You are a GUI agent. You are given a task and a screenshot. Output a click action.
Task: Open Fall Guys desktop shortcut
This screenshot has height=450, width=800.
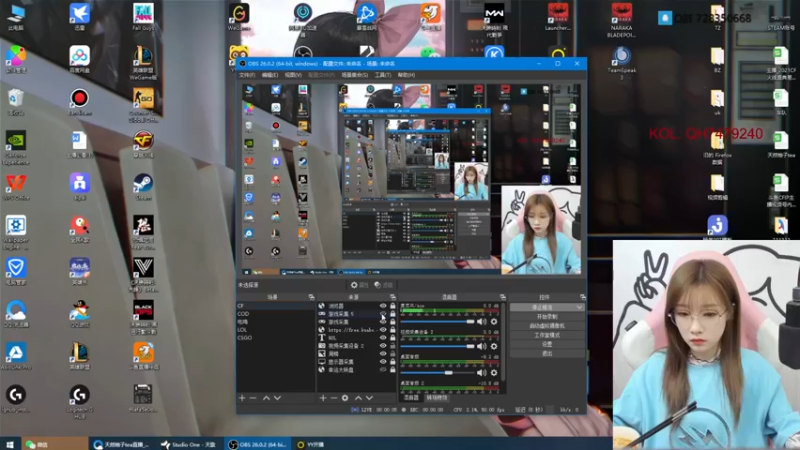[143, 17]
